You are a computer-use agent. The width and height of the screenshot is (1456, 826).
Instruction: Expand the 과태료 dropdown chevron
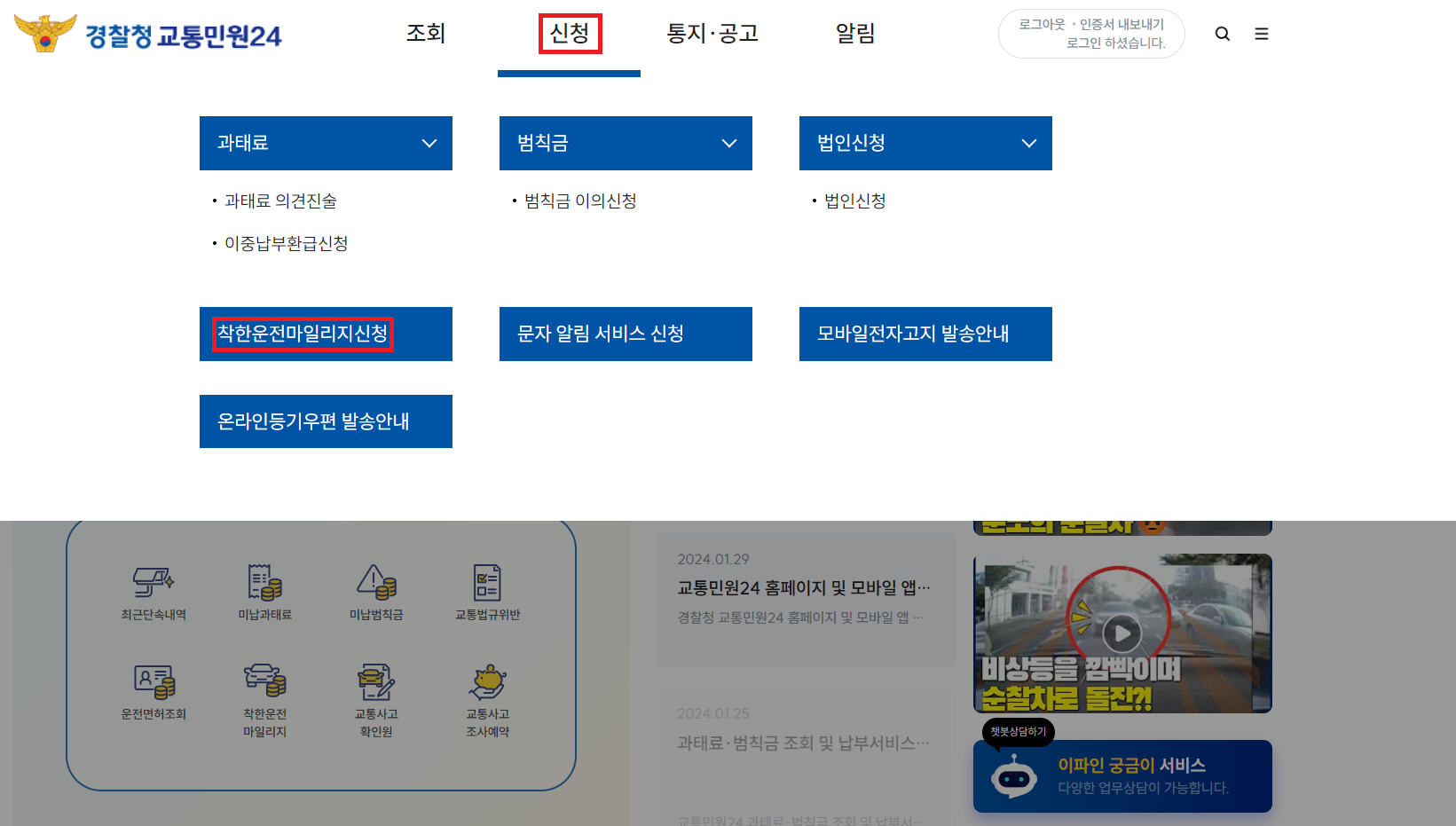pos(429,143)
